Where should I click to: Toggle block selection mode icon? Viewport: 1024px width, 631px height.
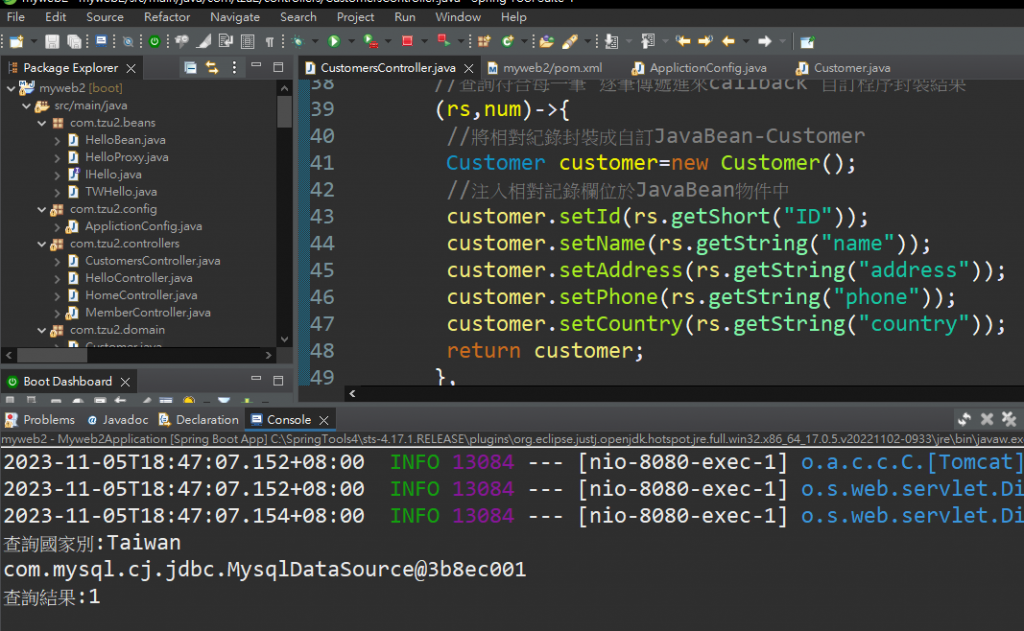tap(247, 41)
